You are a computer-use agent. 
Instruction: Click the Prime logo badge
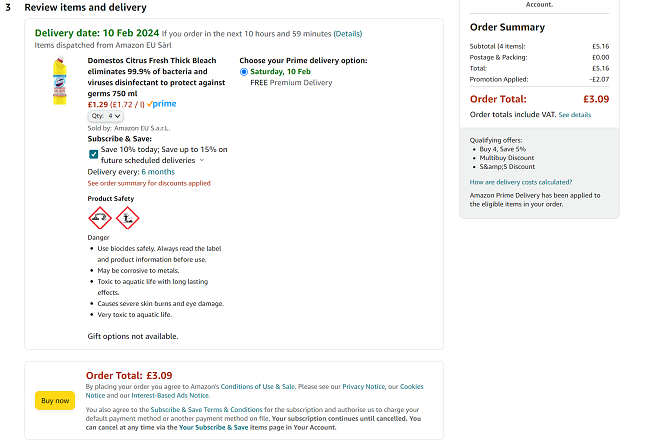[x=162, y=104]
